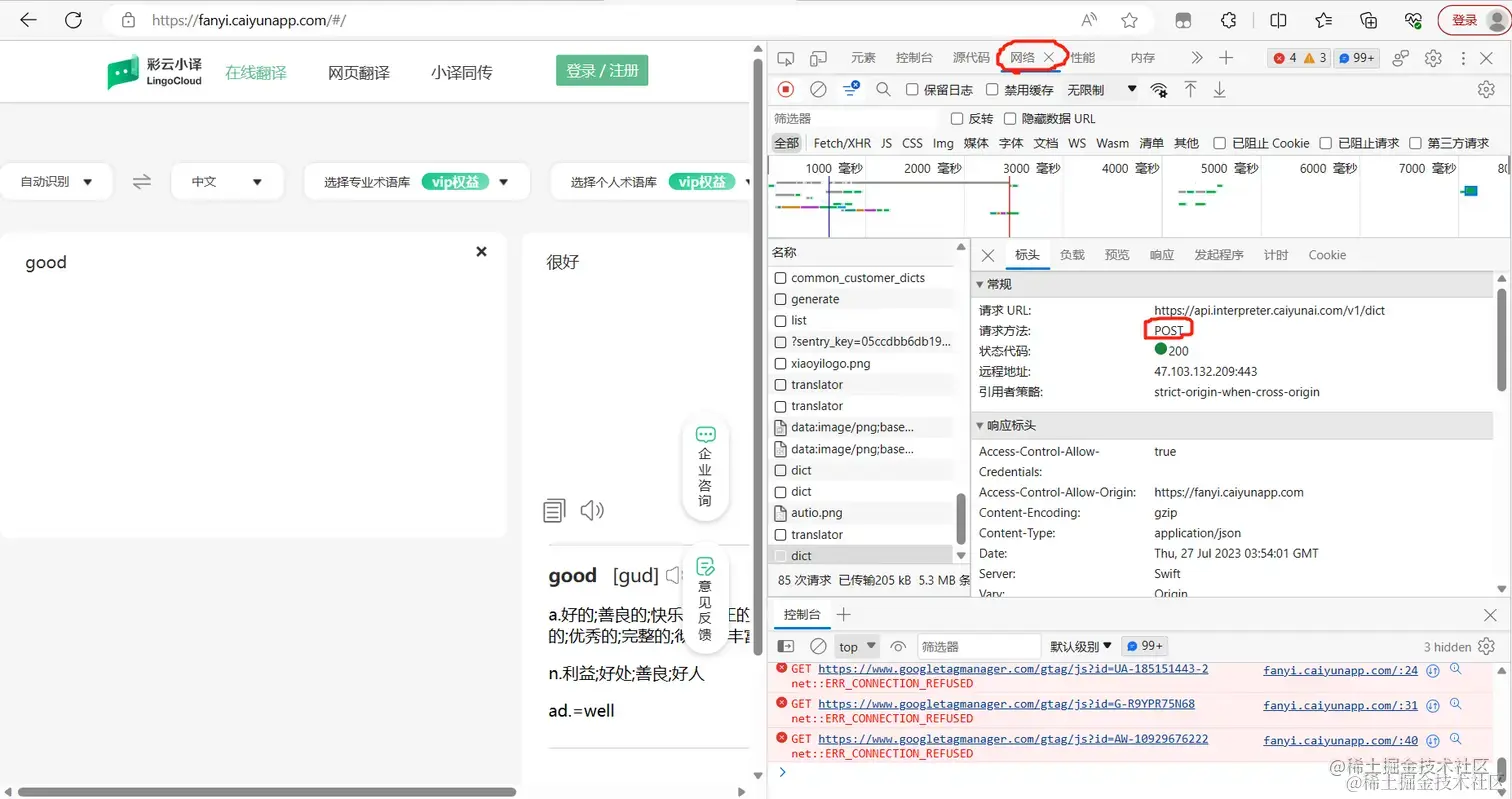Close the request details pane
Image resolution: width=1512 pixels, height=799 pixels.
point(988,255)
